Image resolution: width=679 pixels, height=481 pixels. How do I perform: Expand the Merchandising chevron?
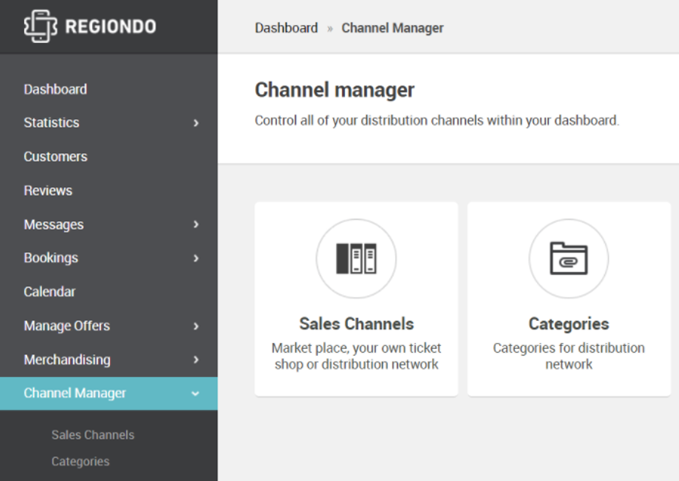196,359
